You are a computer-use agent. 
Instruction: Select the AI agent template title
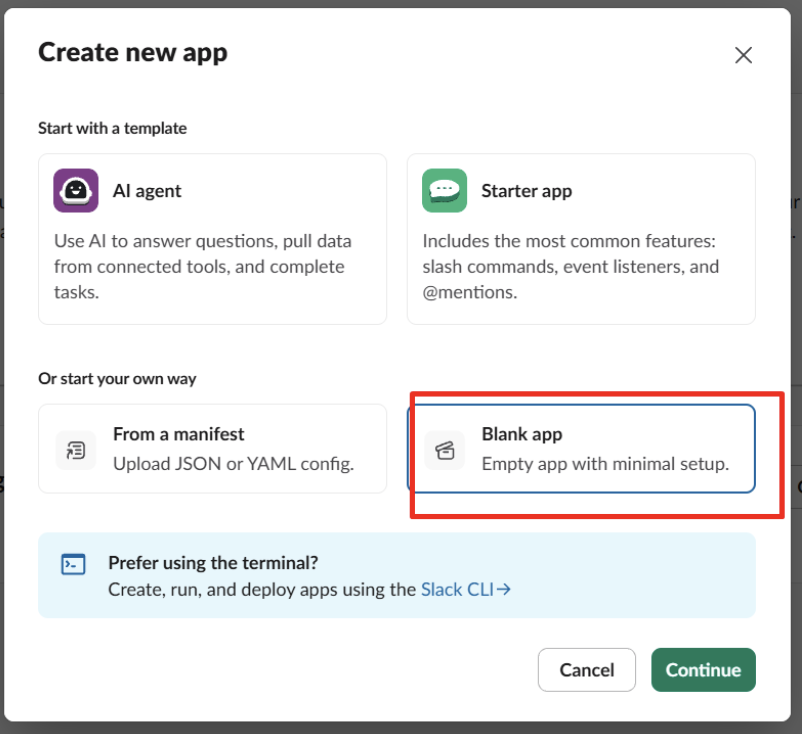147,191
